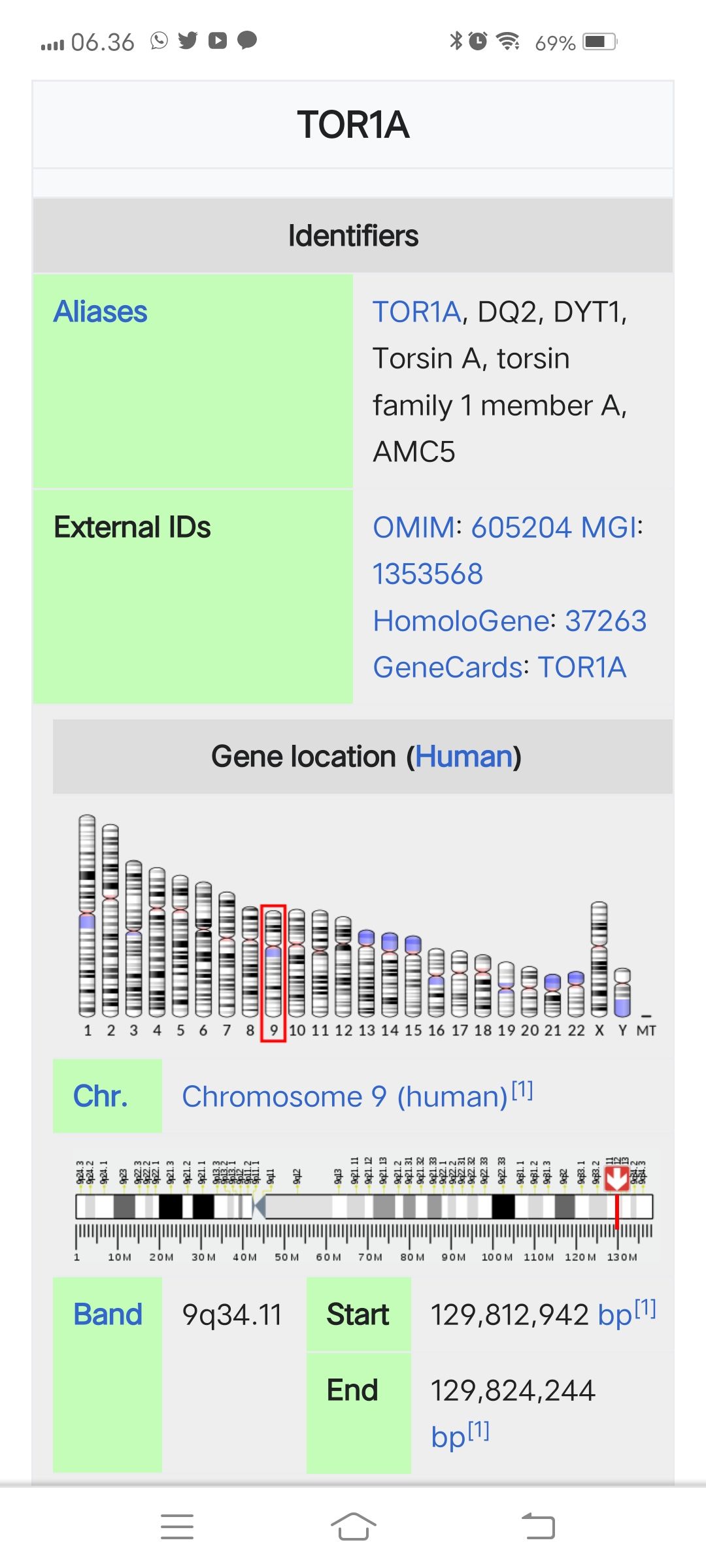Tap the Android back navigation icon
The height and width of the screenshot is (1568, 706).
pos(538,1526)
